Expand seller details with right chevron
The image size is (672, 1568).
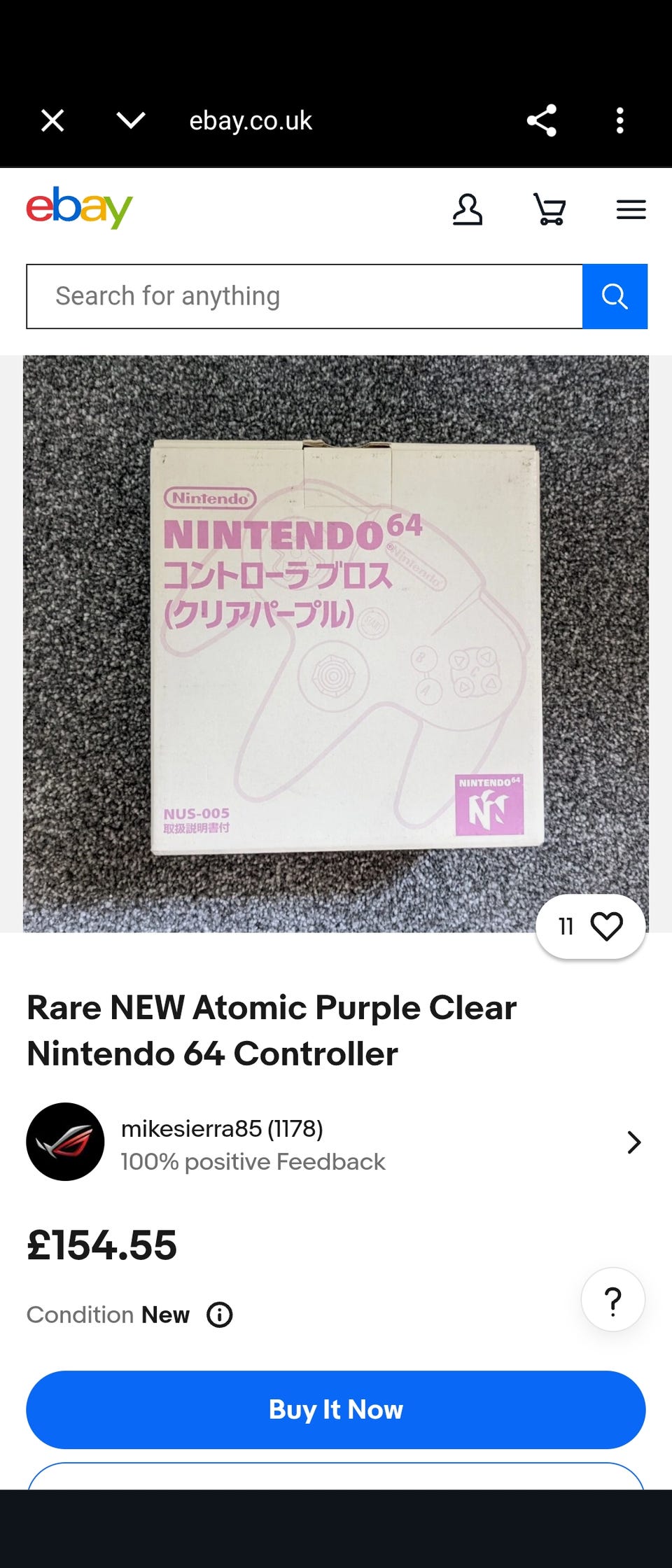[633, 1142]
